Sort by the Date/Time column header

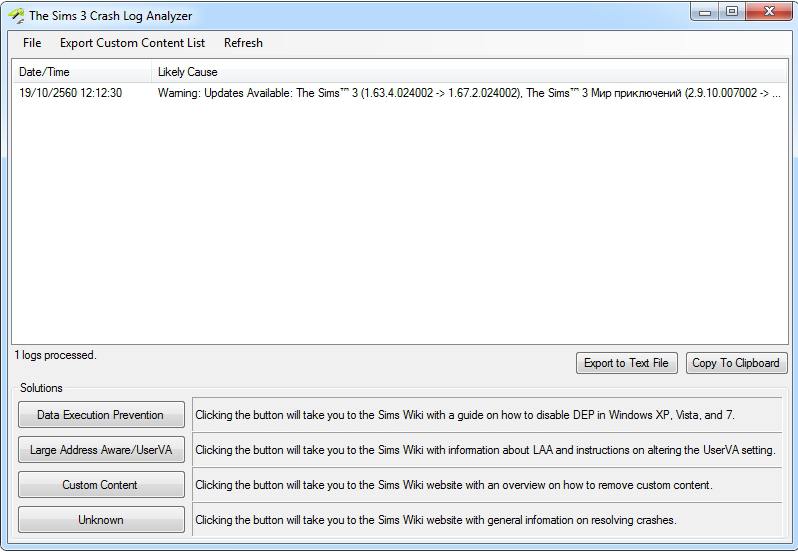point(82,72)
